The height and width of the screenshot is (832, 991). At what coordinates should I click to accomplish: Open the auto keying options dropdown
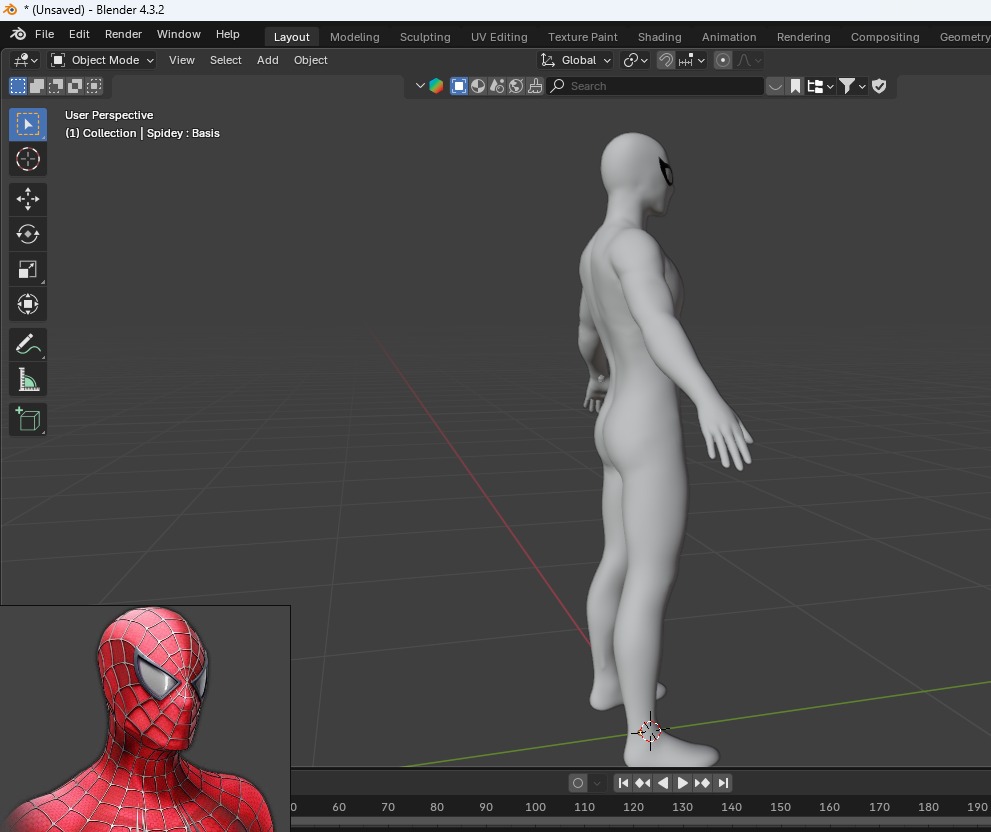pos(597,783)
